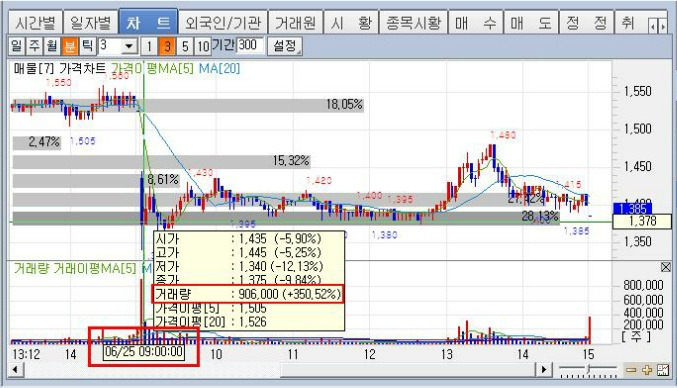
Task: Click the 거래량 volume legend label
Action: [31, 268]
